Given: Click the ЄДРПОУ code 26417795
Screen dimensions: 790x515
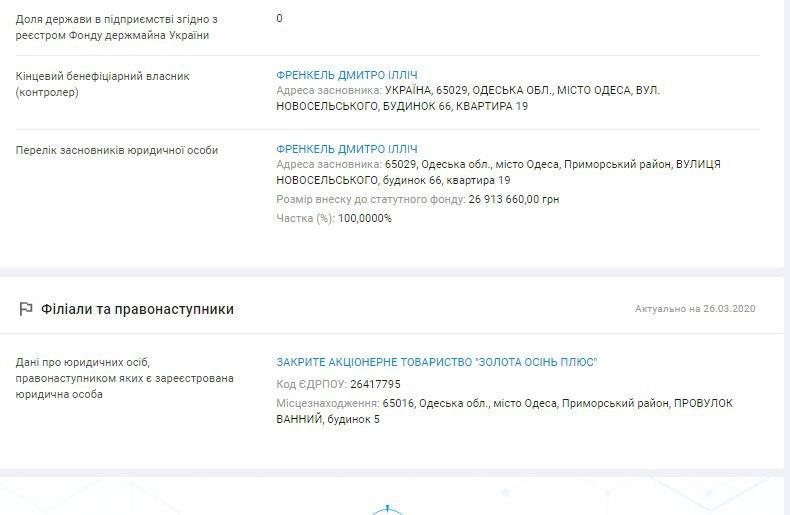Looking at the screenshot, I should coord(376,384).
